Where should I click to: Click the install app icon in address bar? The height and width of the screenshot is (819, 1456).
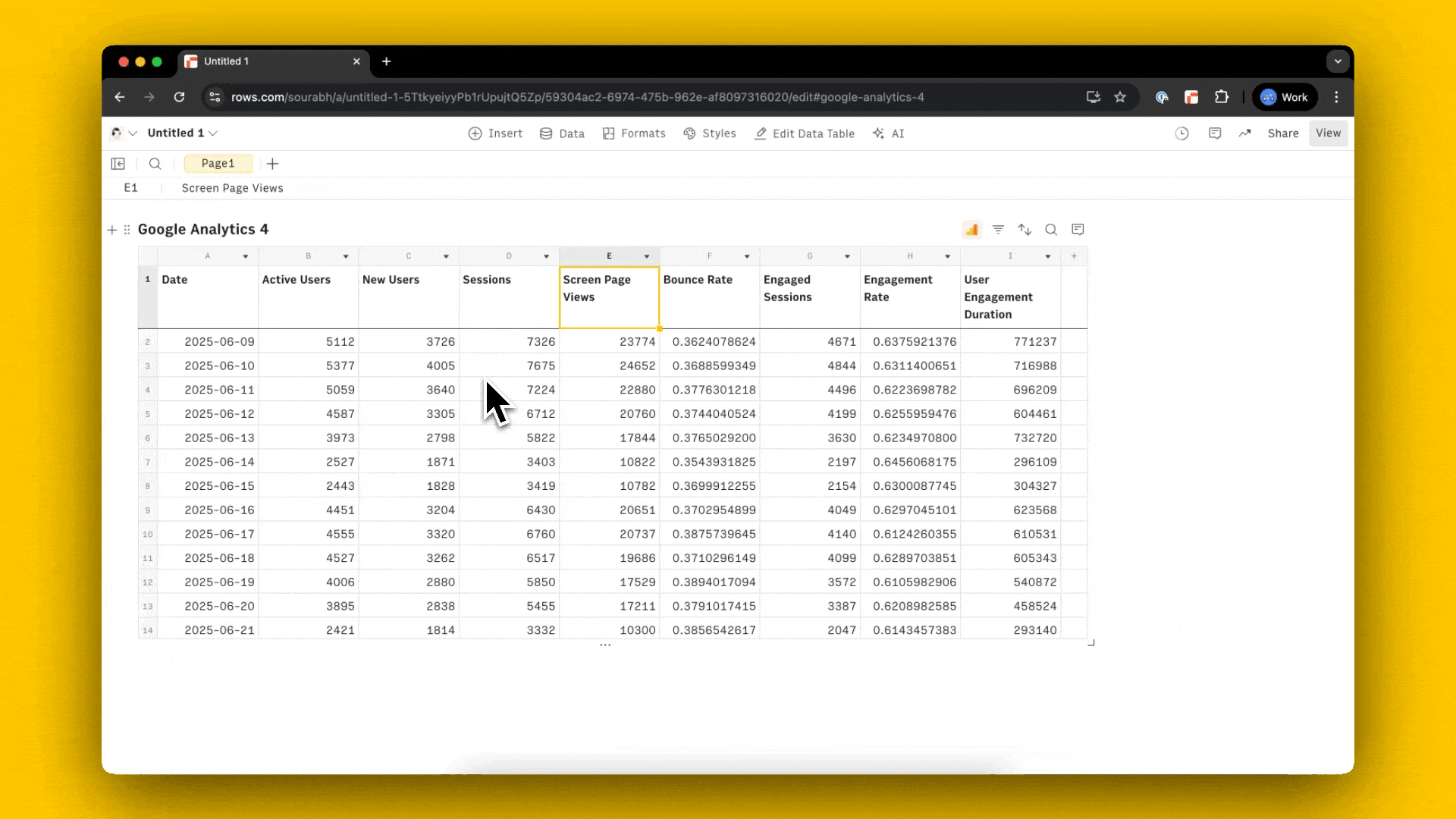tap(1093, 97)
